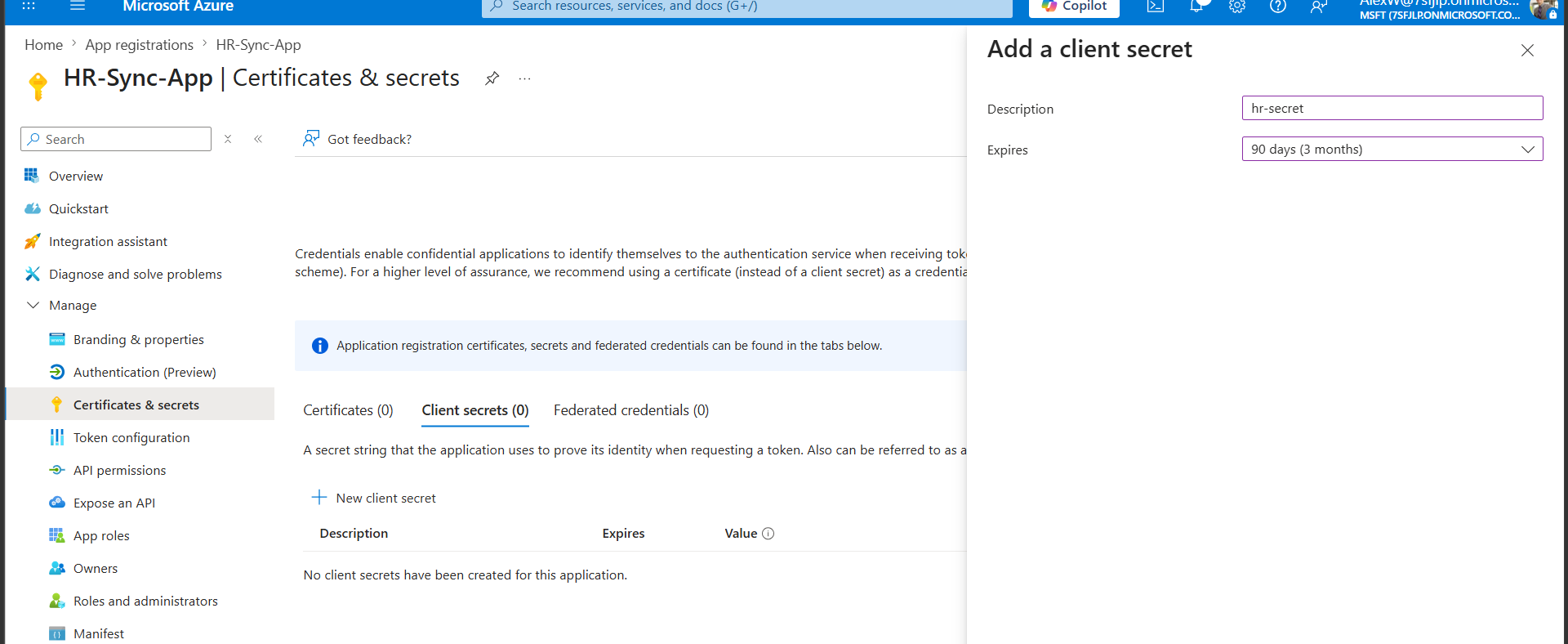Viewport: 1568px width, 644px height.
Task: Click the key icon beside page title
Action: 38,85
